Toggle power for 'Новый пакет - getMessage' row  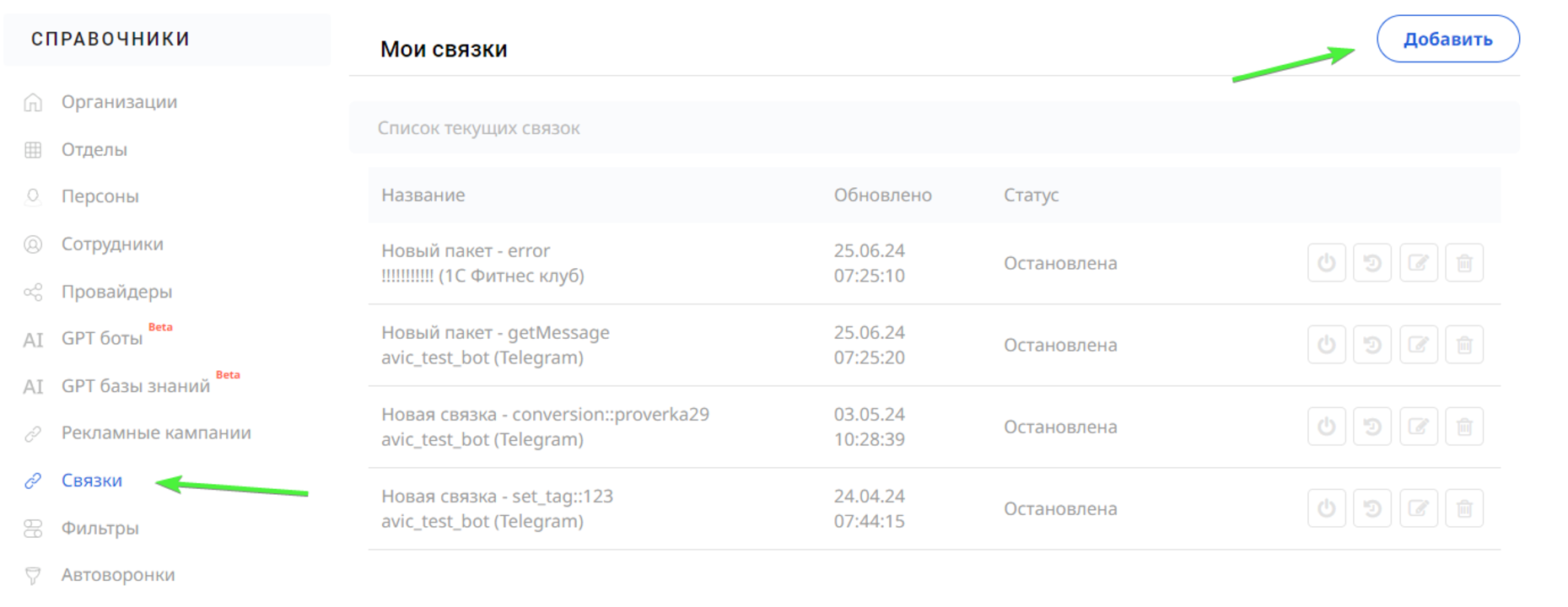point(1326,345)
